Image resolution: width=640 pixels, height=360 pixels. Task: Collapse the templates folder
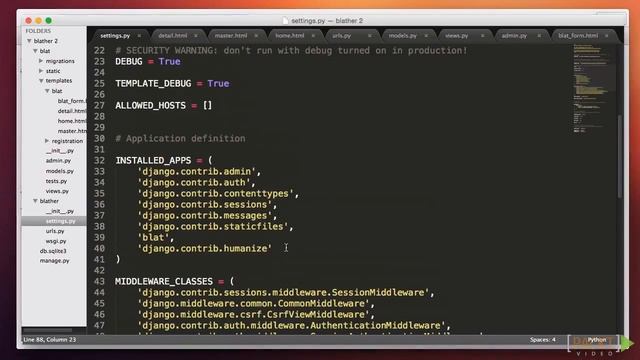(x=41, y=81)
